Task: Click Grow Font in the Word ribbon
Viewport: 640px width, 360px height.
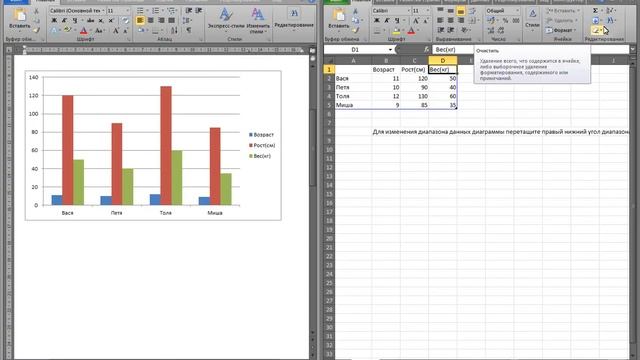Action: pyautogui.click(x=116, y=31)
